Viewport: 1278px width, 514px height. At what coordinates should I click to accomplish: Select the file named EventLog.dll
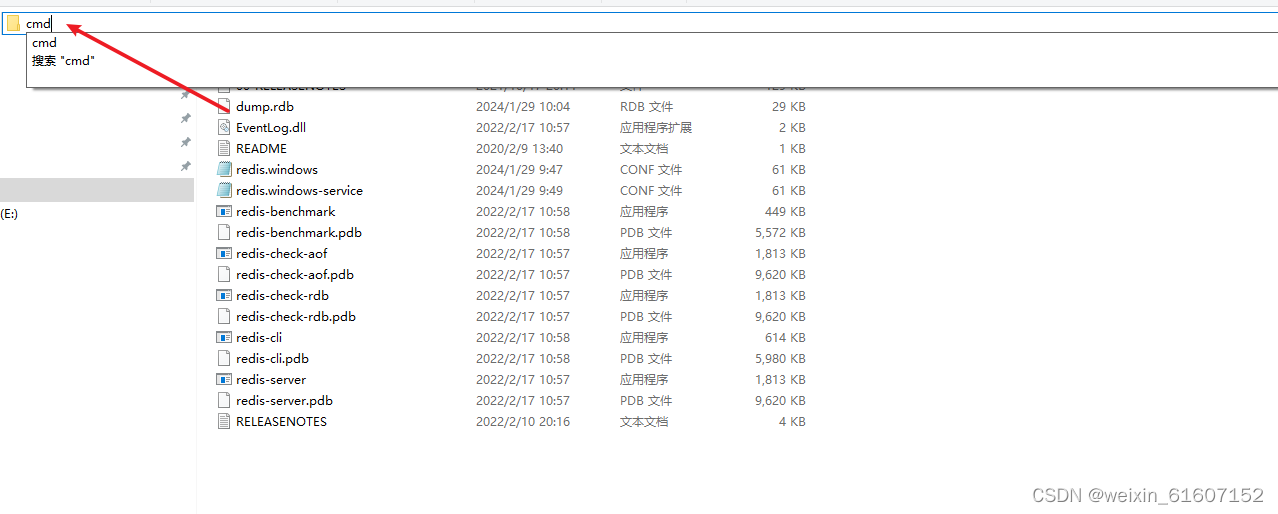point(271,127)
